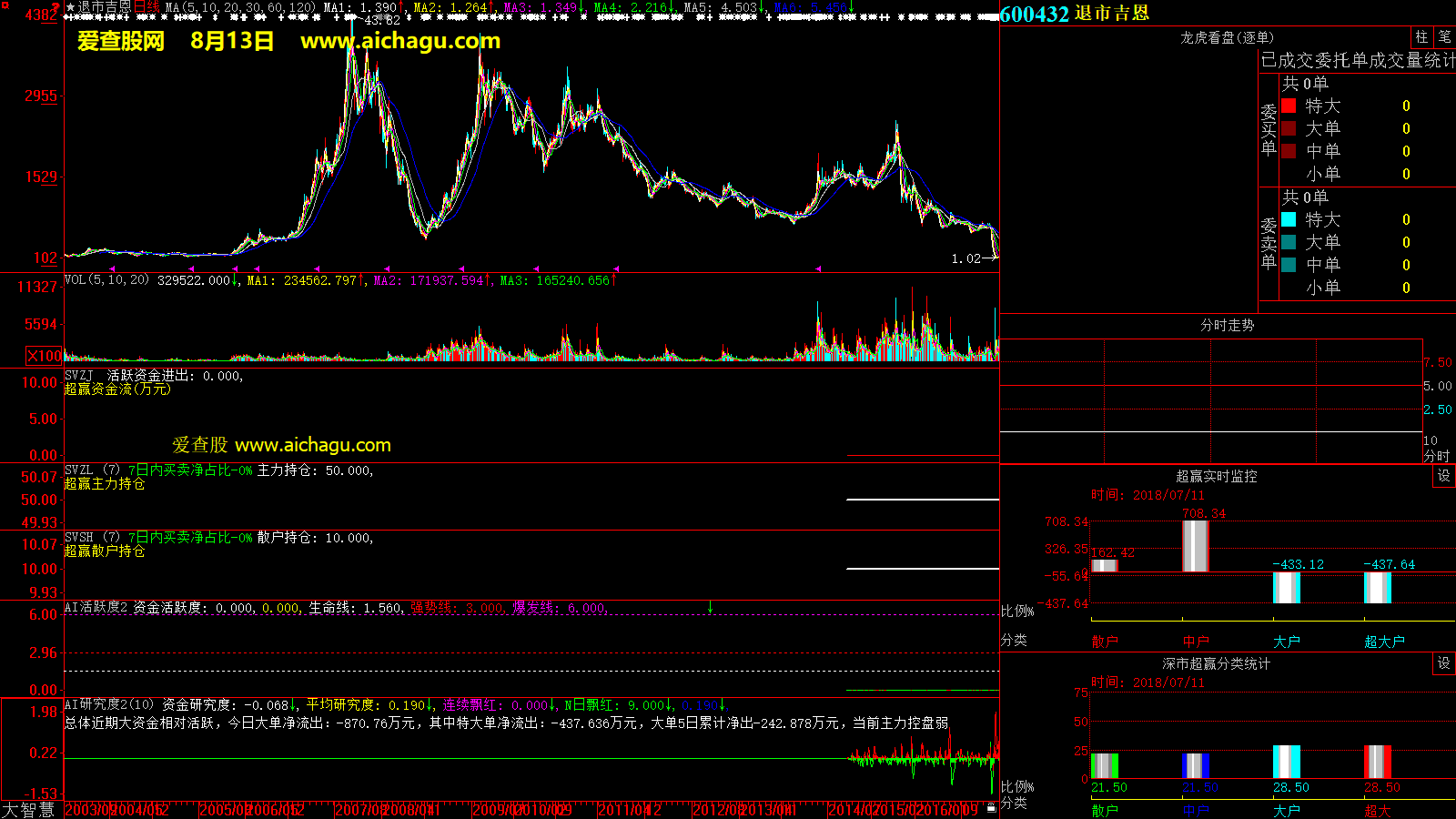This screenshot has width=1456, height=819.
Task: Click the green down arrow marker in AI活跃度
Action: [710, 607]
